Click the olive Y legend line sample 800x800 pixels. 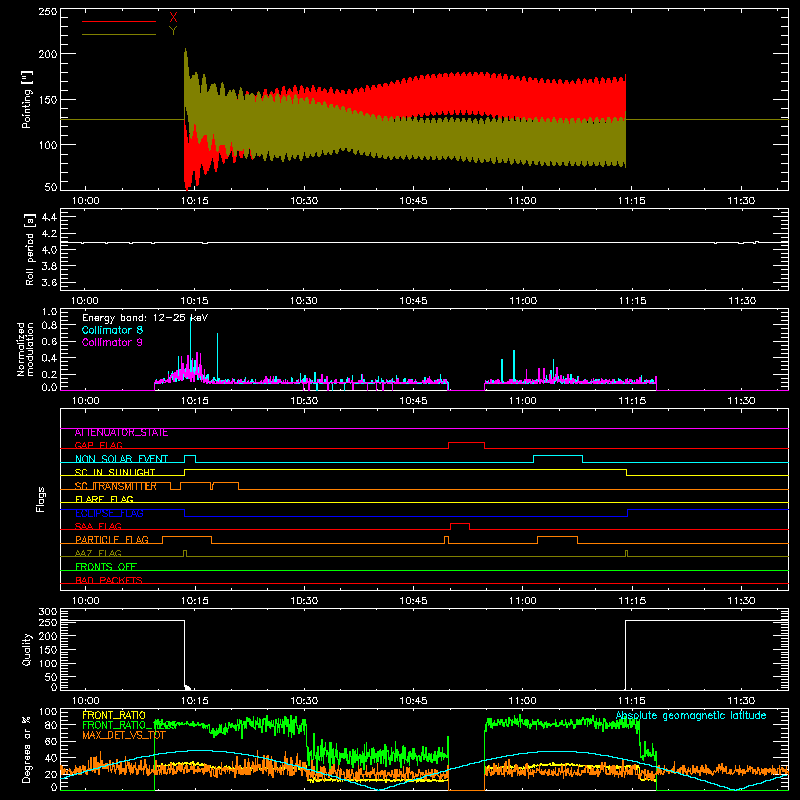pos(119,34)
